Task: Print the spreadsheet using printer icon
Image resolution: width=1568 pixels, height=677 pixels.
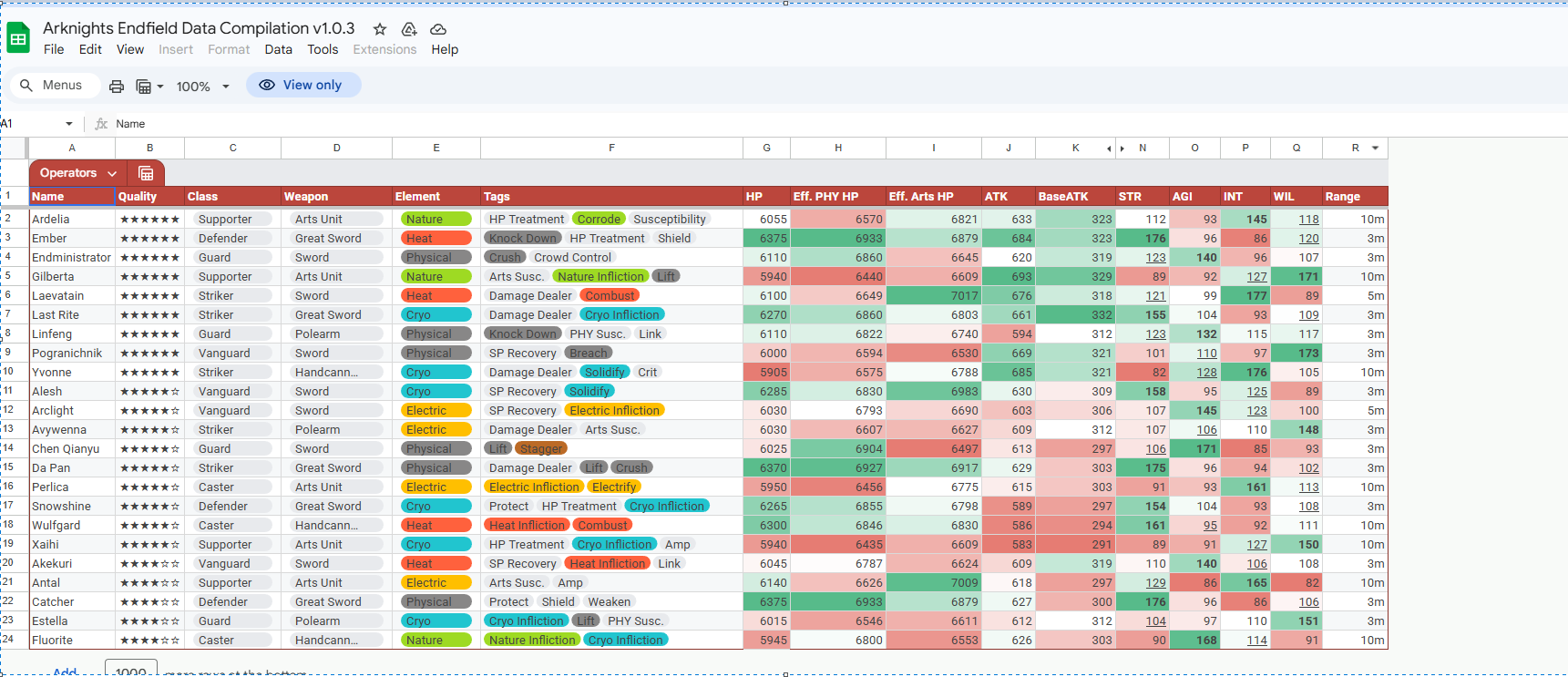Action: tap(117, 86)
